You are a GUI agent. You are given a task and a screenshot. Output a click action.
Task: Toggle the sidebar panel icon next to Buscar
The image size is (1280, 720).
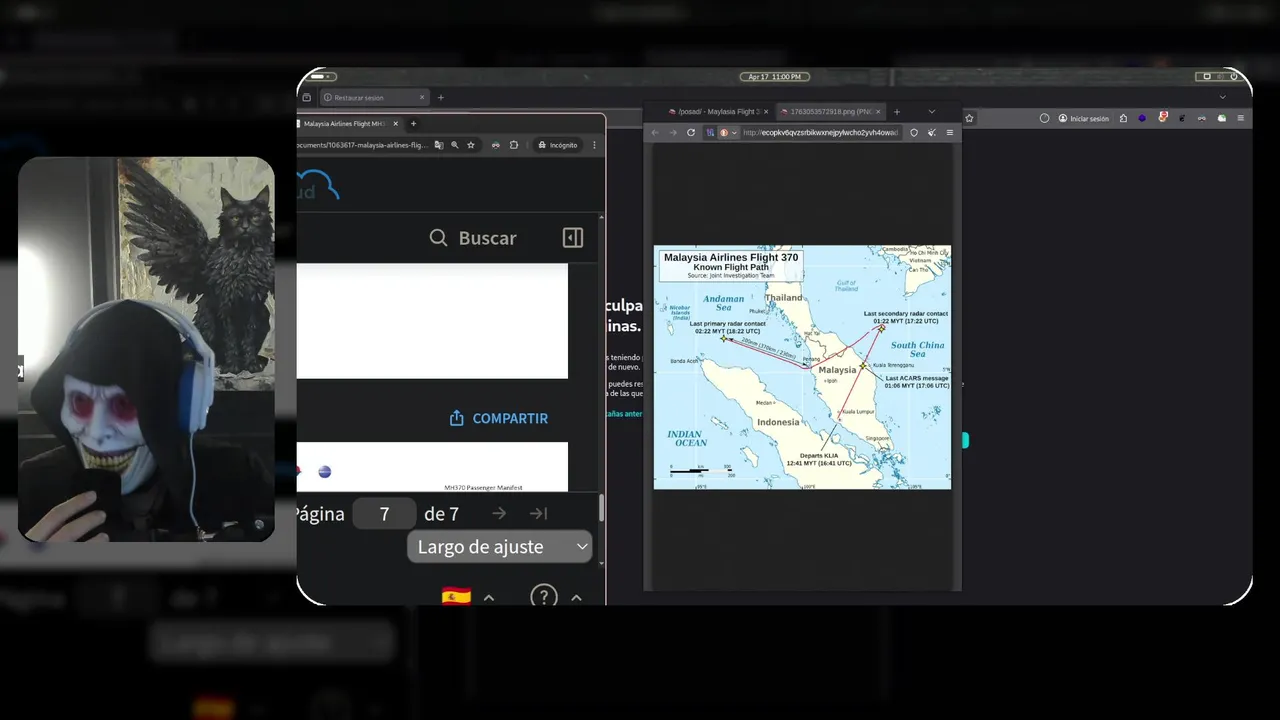573,237
